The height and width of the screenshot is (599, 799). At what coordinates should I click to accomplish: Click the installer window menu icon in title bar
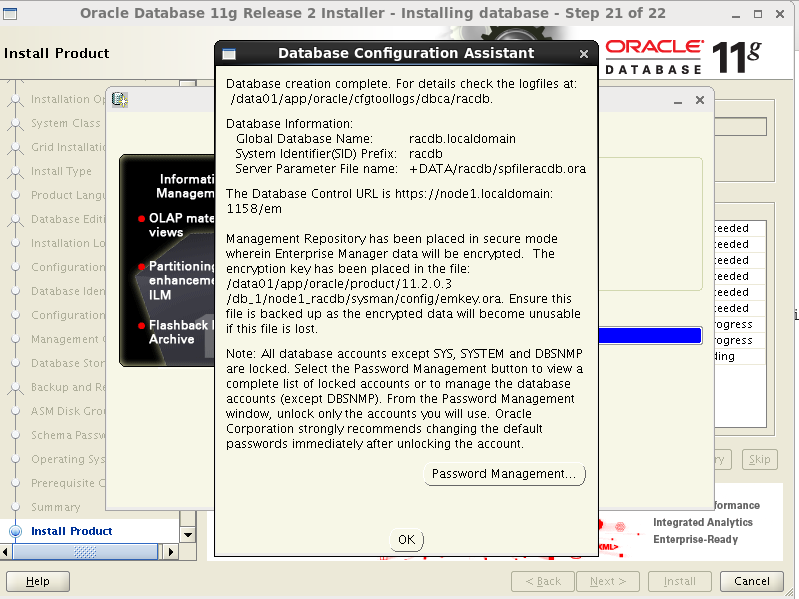pyautogui.click(x=10, y=13)
